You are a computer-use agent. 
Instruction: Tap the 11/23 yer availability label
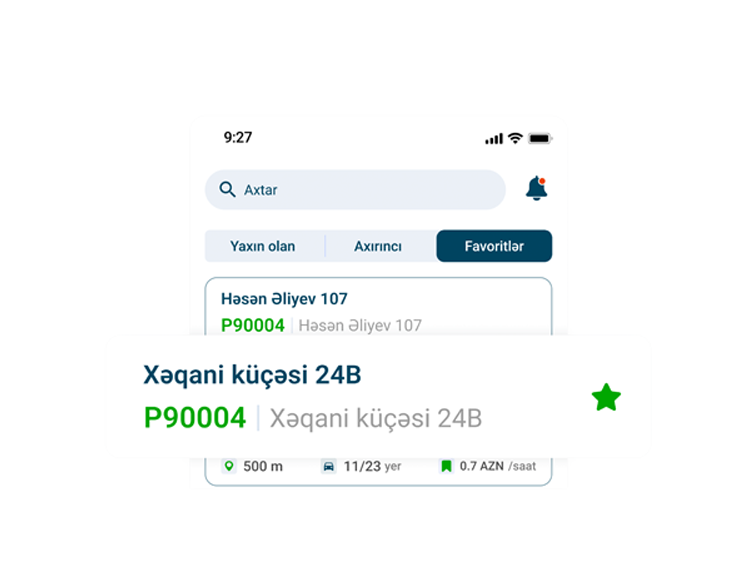pos(373,466)
